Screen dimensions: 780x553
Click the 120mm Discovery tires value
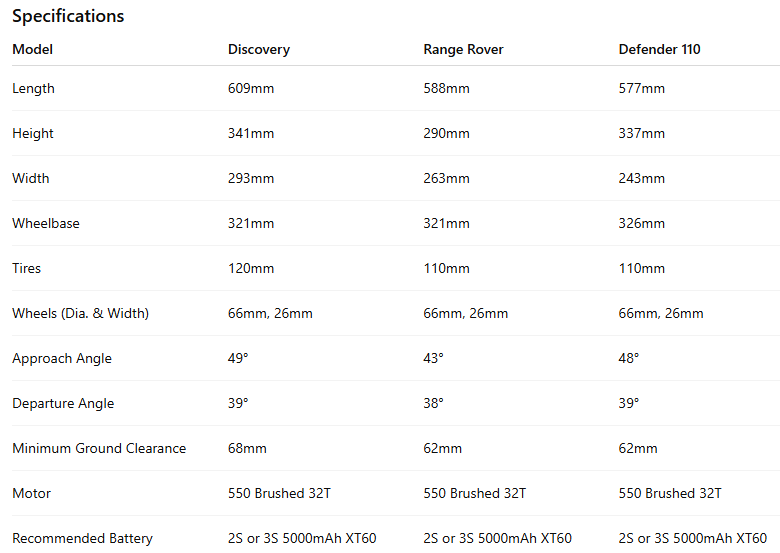pyautogui.click(x=251, y=269)
